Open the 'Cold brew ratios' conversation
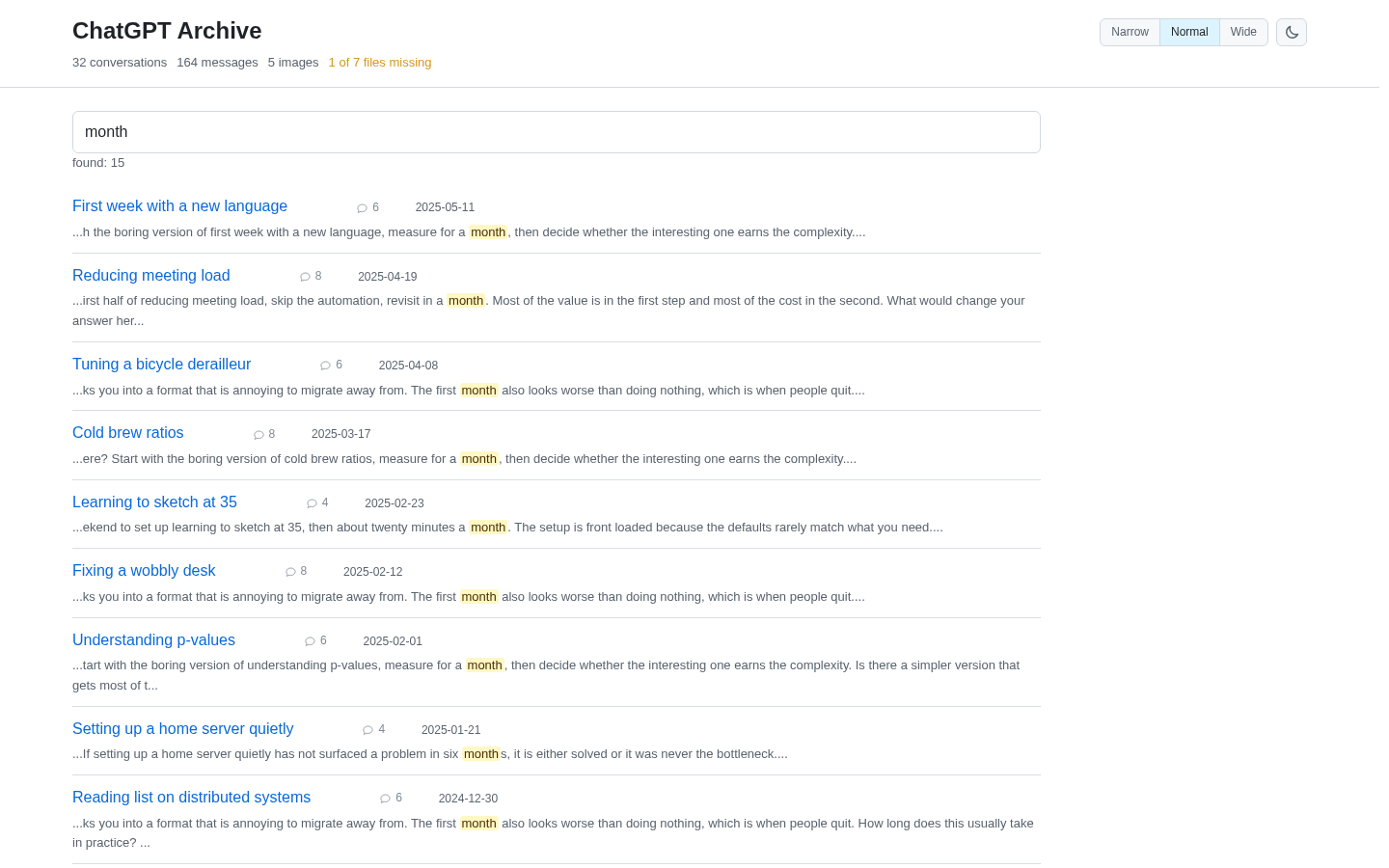The width and height of the screenshot is (1389, 868). (x=128, y=433)
